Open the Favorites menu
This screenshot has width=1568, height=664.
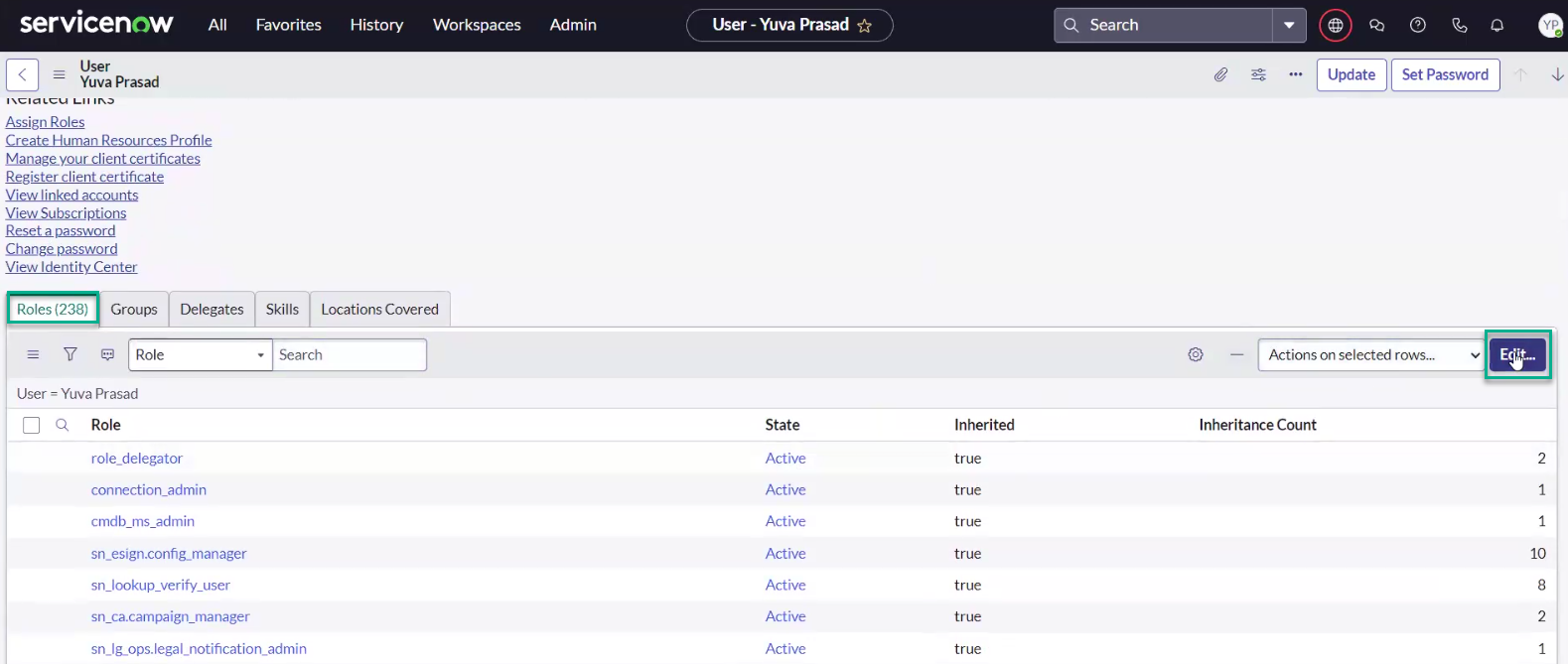(289, 25)
